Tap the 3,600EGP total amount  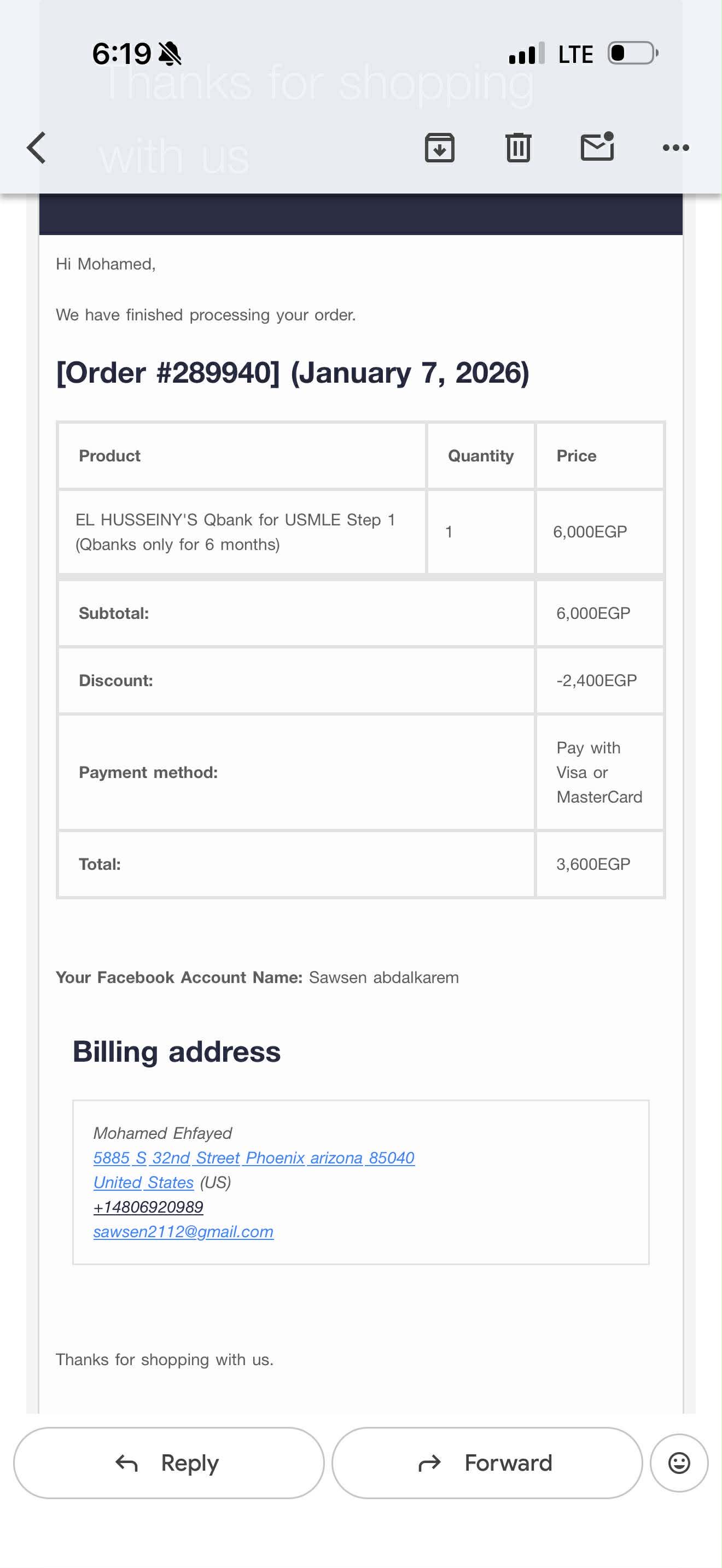[593, 864]
